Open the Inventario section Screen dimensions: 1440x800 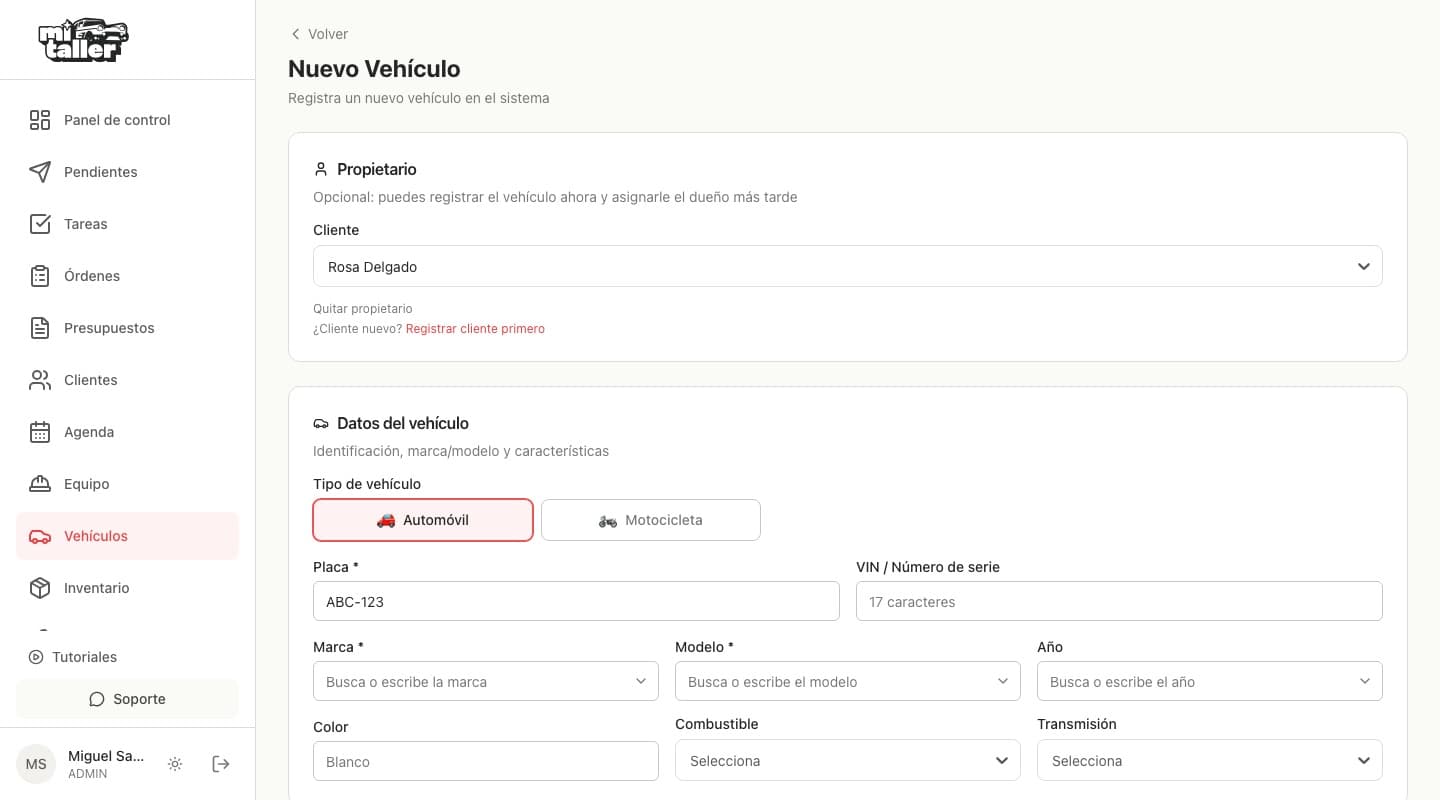(x=128, y=588)
